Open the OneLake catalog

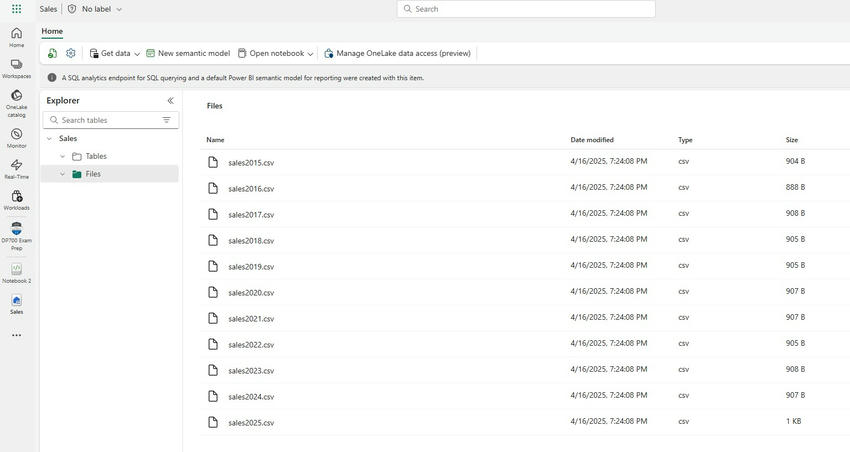click(x=16, y=101)
